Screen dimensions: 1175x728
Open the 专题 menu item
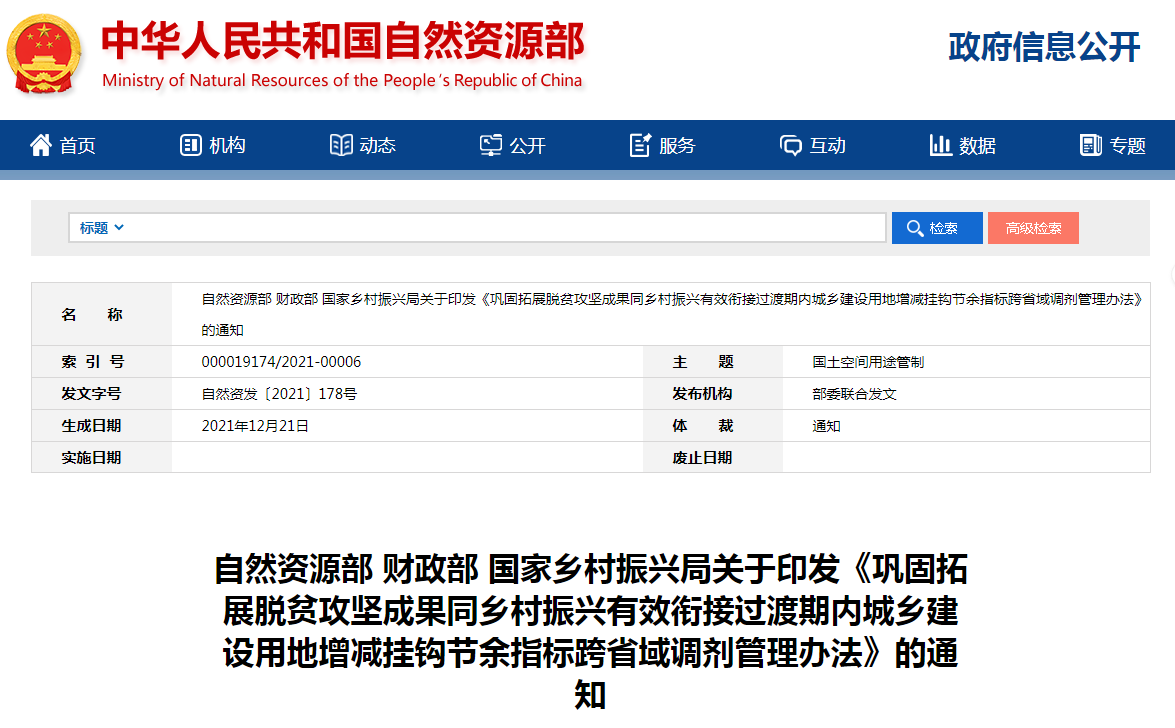point(1113,145)
